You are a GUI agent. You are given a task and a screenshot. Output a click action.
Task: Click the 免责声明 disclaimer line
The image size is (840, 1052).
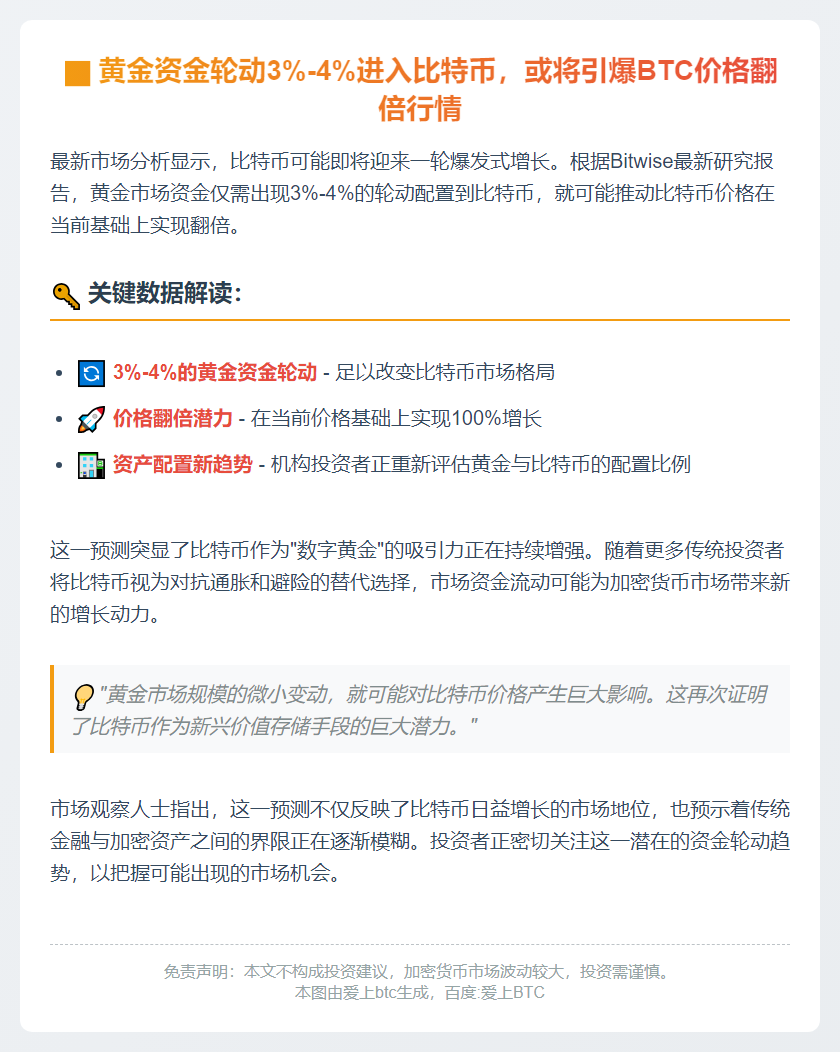click(x=420, y=971)
